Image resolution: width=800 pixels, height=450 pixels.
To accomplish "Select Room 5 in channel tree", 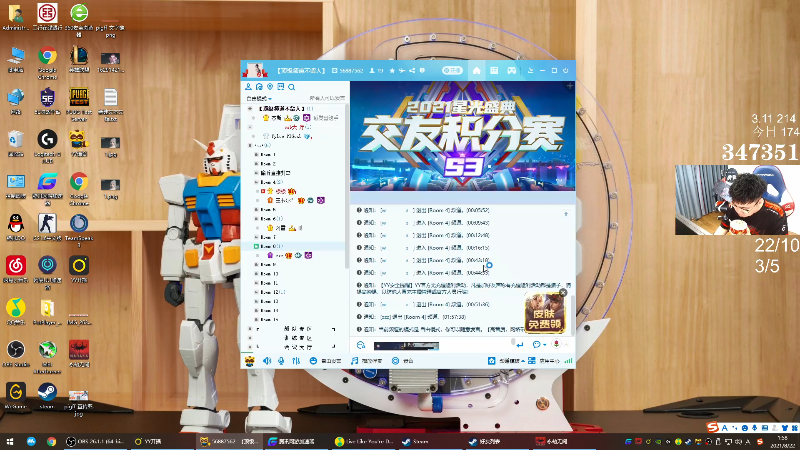I will 268,209.
